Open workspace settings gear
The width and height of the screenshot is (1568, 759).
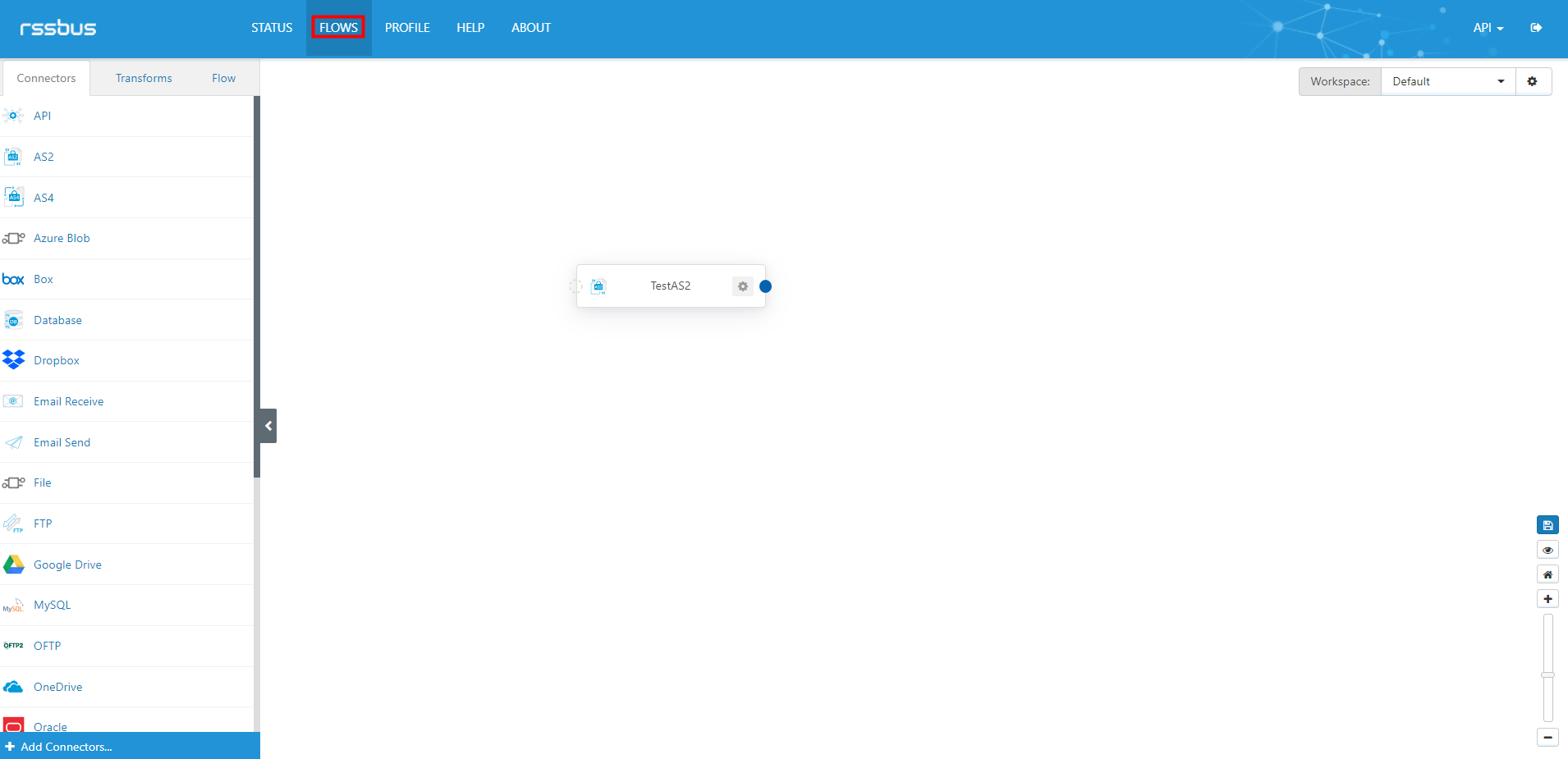pyautogui.click(x=1532, y=81)
